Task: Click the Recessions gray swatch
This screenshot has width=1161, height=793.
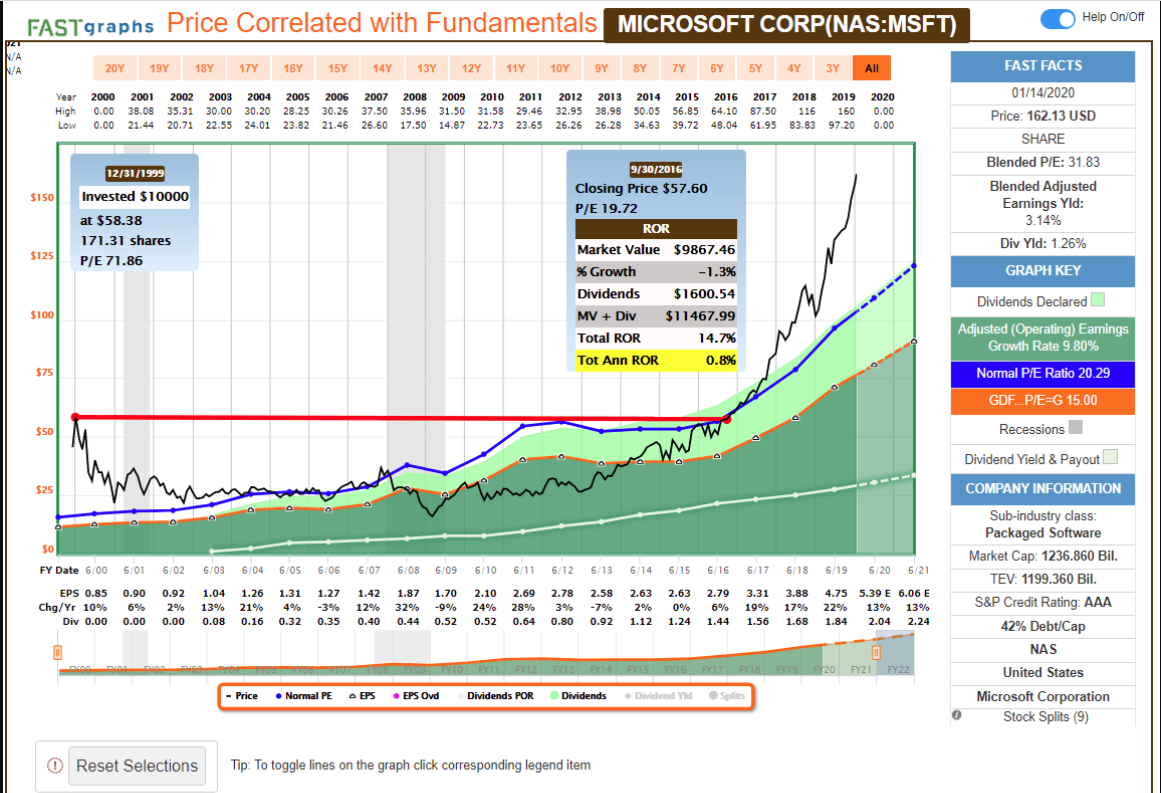Action: pos(1076,427)
